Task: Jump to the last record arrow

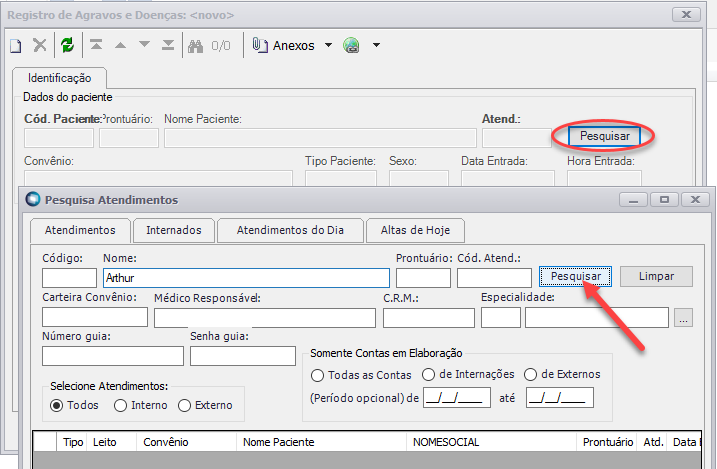Action: pos(168,45)
